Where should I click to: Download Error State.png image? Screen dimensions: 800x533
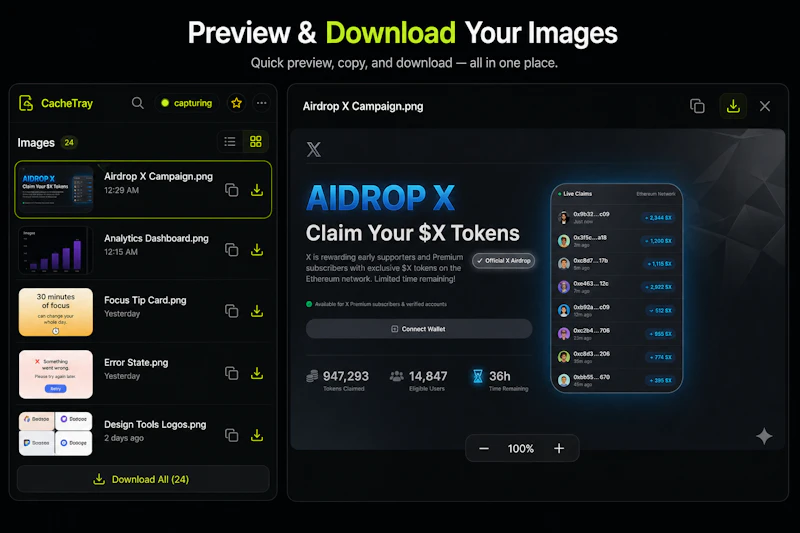257,373
